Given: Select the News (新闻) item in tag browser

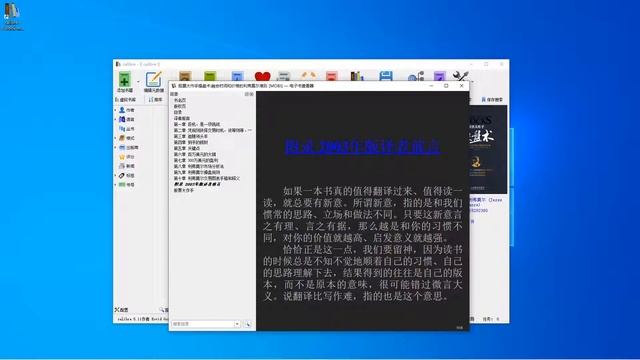Looking at the screenshot, I should (x=127, y=166).
